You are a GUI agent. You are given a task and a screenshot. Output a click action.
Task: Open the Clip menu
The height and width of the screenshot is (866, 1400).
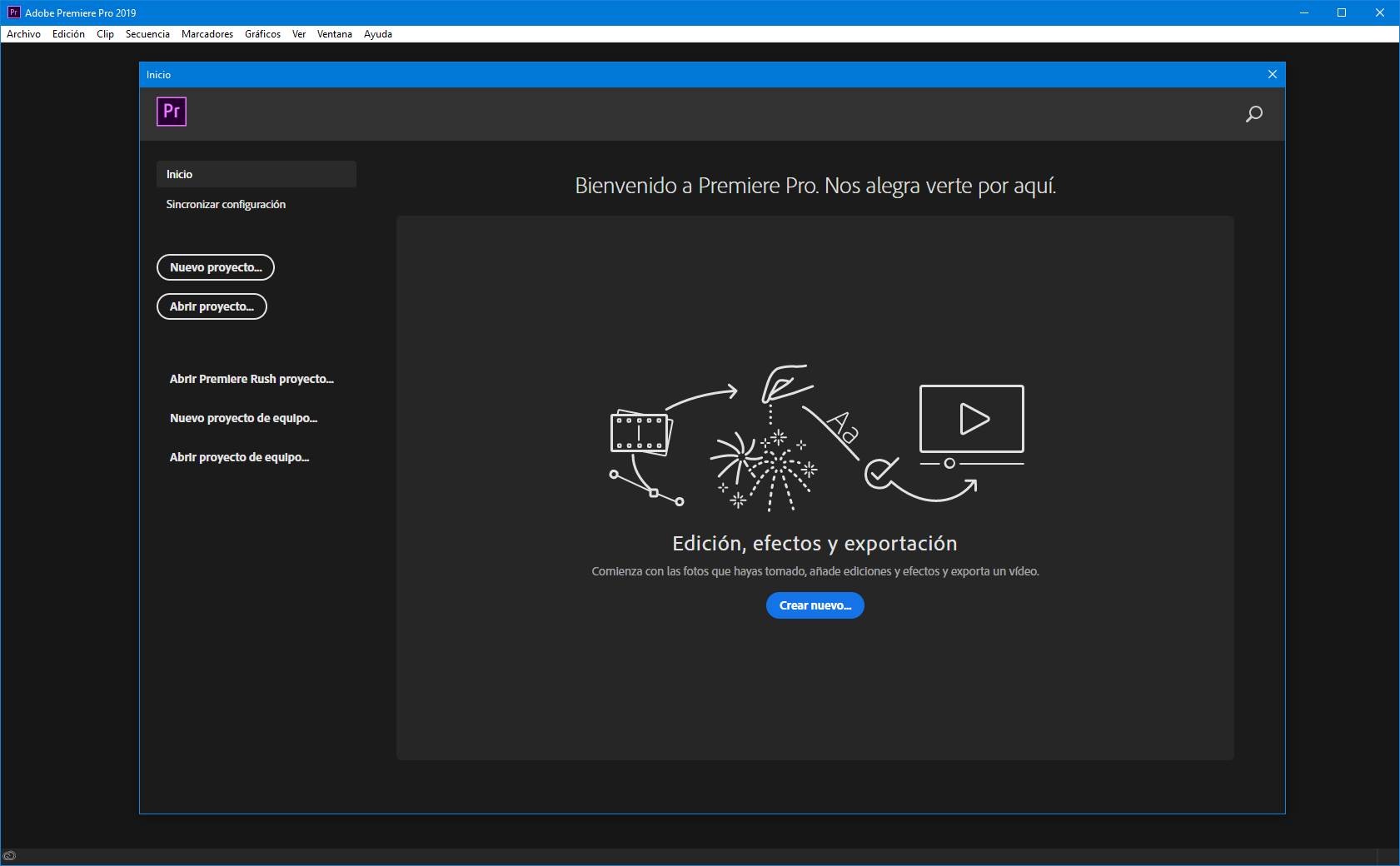tap(105, 34)
